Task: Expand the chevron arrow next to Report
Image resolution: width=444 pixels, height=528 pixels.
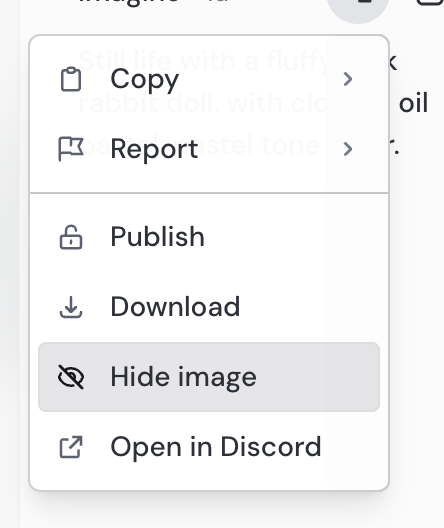Action: (x=348, y=149)
